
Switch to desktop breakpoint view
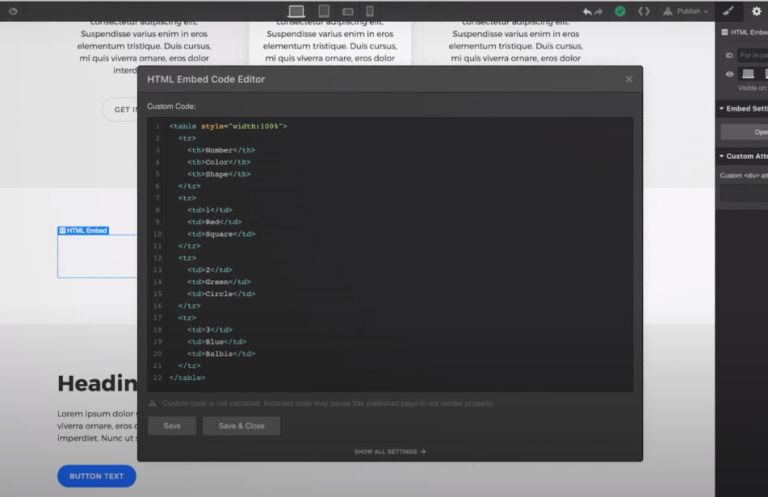pyautogui.click(x=296, y=11)
